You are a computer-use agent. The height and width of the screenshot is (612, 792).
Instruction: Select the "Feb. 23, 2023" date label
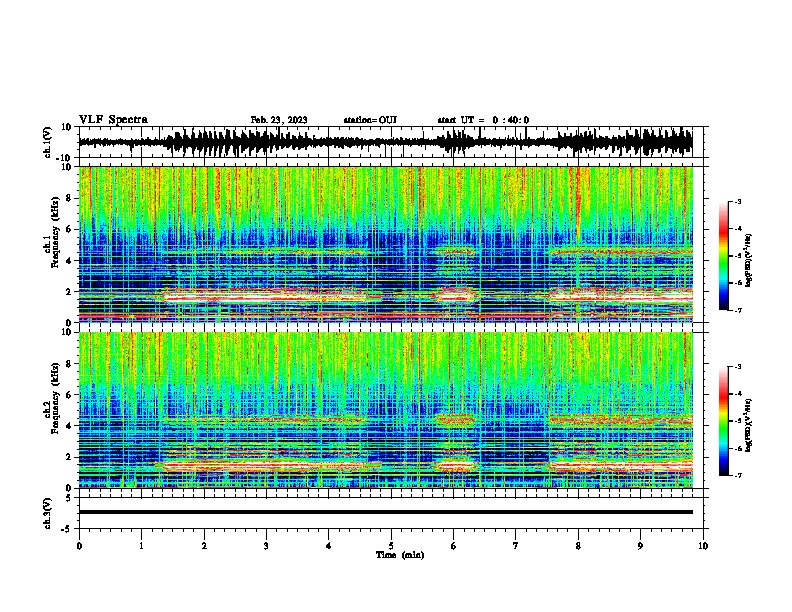[x=279, y=120]
